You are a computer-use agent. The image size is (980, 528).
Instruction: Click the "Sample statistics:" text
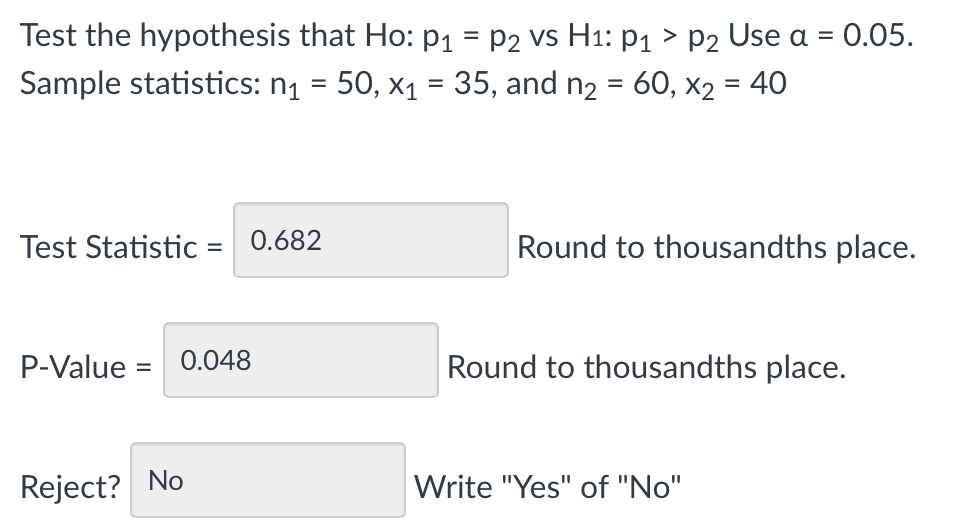pos(141,84)
